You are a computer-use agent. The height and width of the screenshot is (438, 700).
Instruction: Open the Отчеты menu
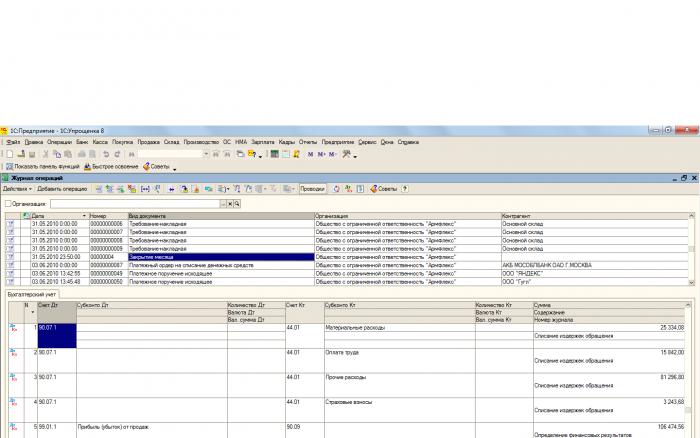tap(308, 142)
